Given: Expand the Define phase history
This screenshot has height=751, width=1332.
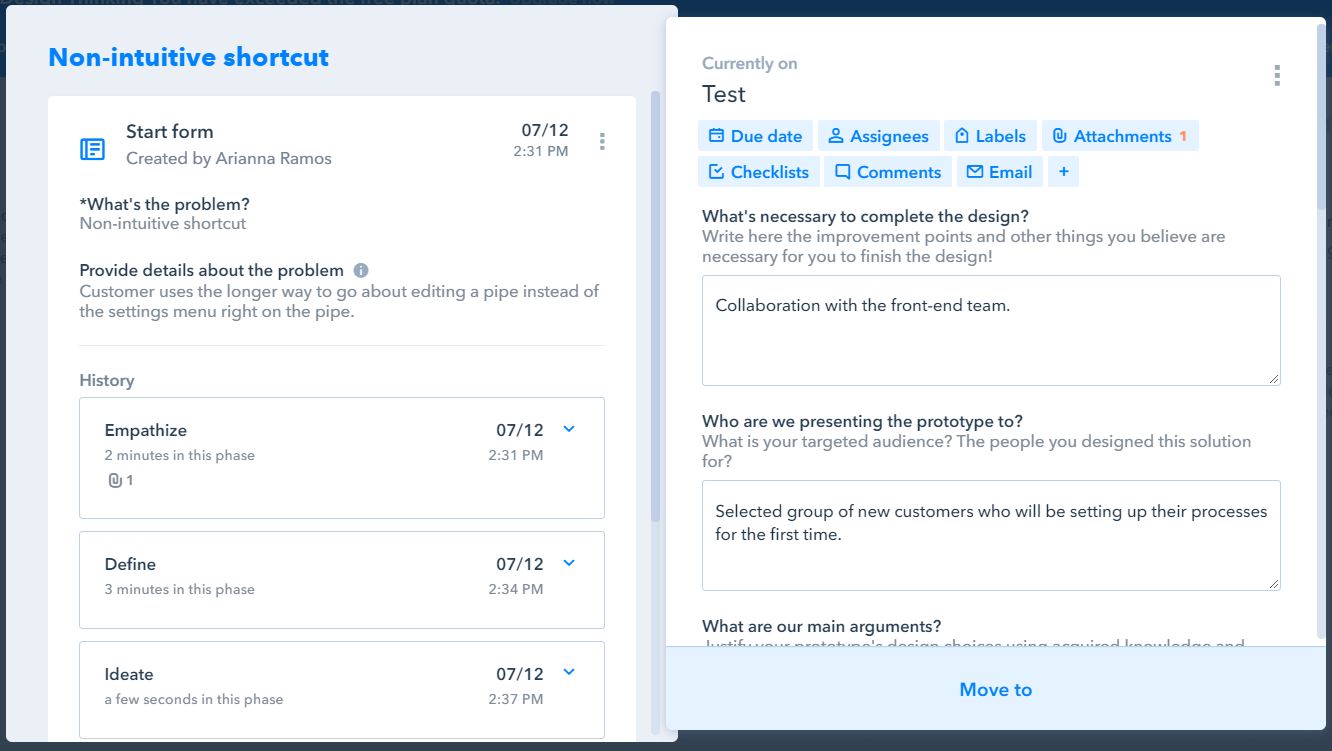Looking at the screenshot, I should click(569, 563).
